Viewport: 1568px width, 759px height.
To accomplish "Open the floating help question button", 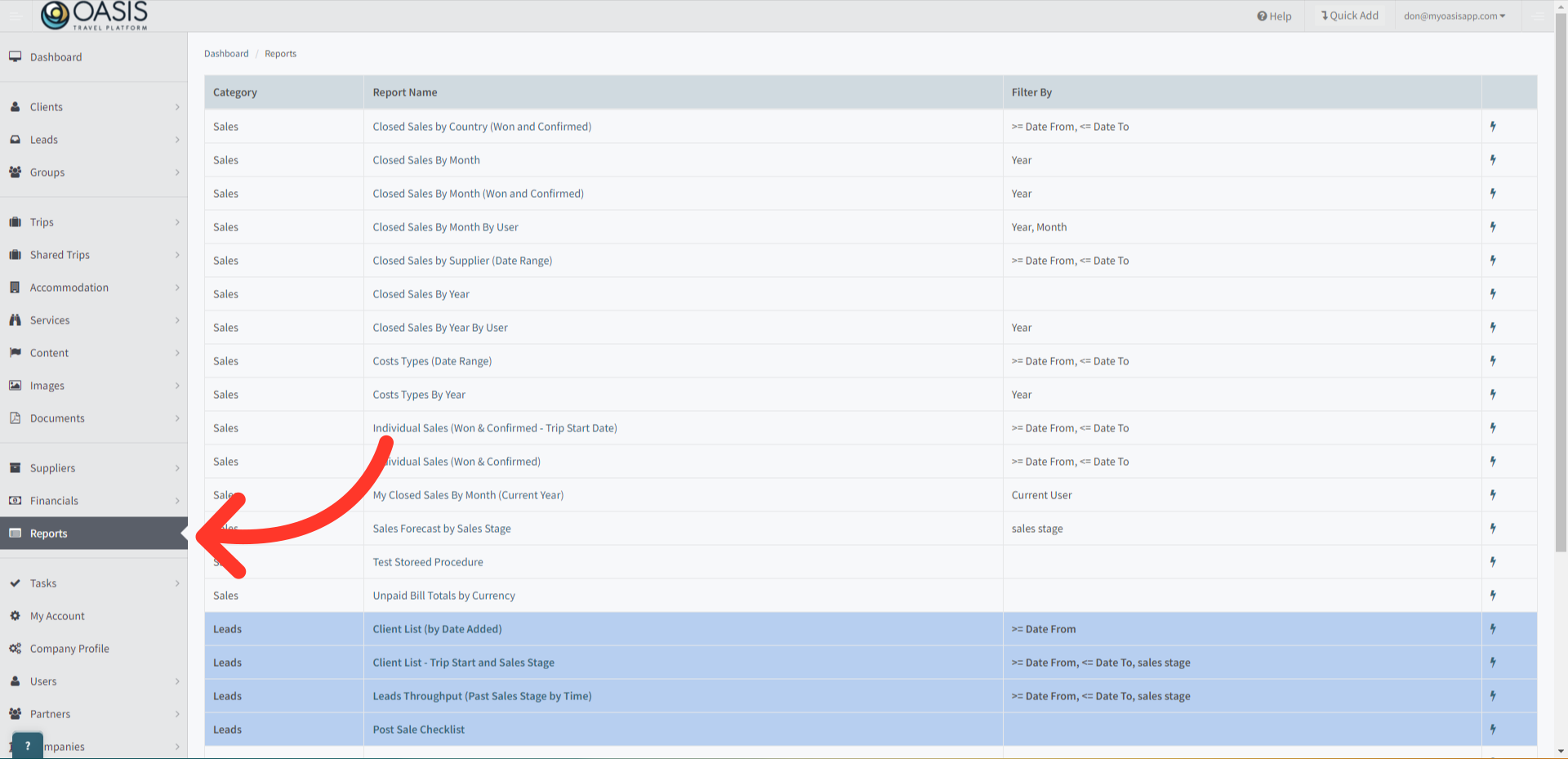I will click(28, 745).
